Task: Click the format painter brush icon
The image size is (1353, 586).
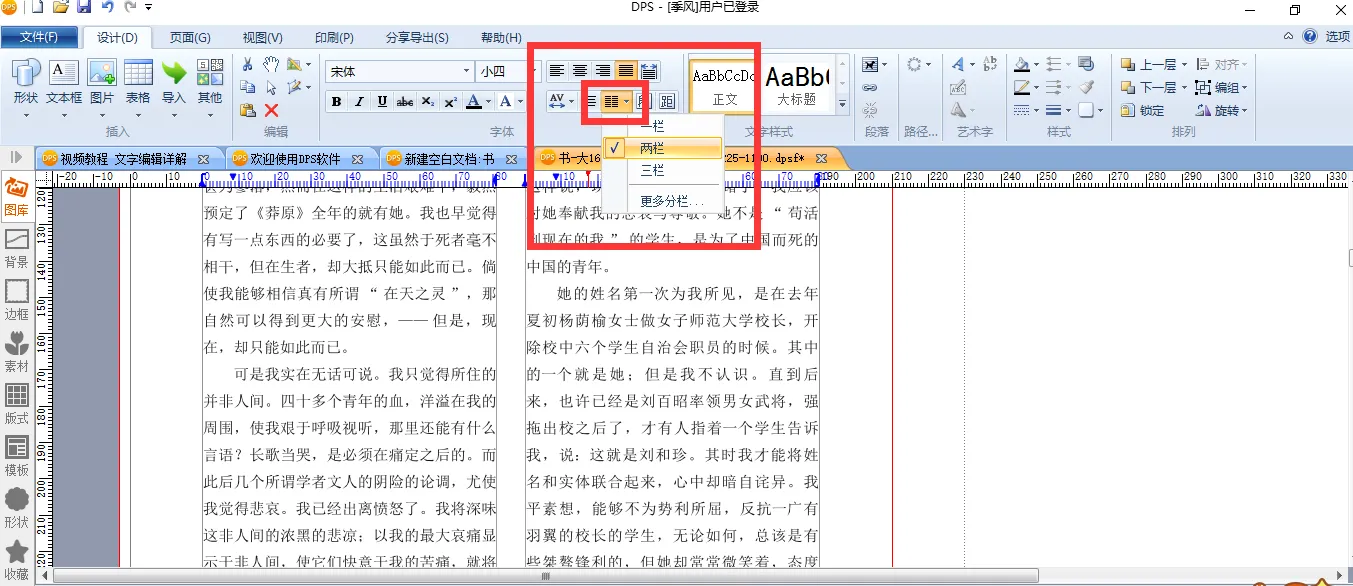Action: pyautogui.click(x=1087, y=88)
